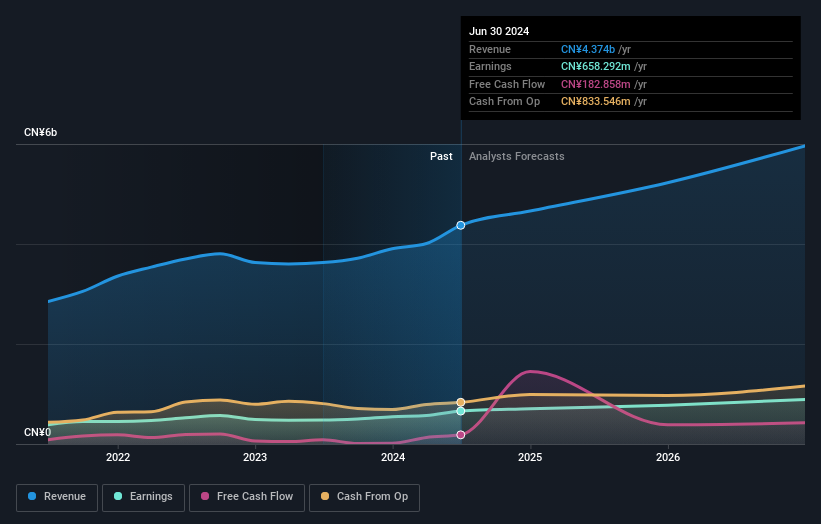Click the CN¥0 y-axis label
Viewport: 821px width, 524px height.
point(38,432)
